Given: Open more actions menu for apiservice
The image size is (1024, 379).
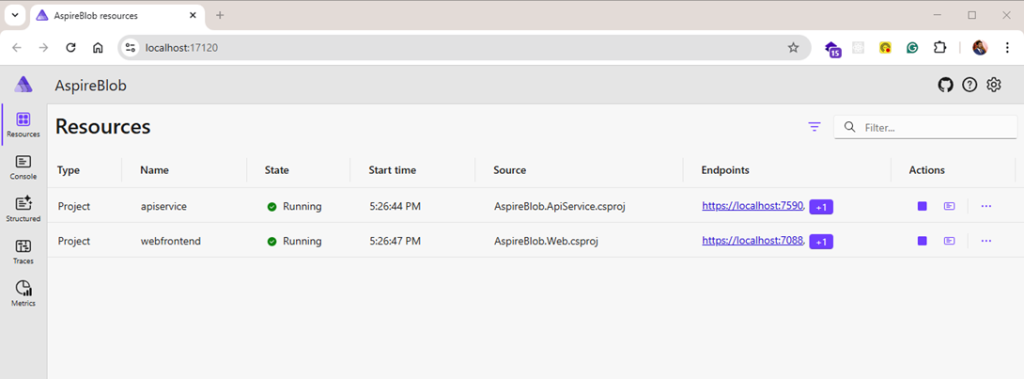Looking at the screenshot, I should tap(986, 206).
